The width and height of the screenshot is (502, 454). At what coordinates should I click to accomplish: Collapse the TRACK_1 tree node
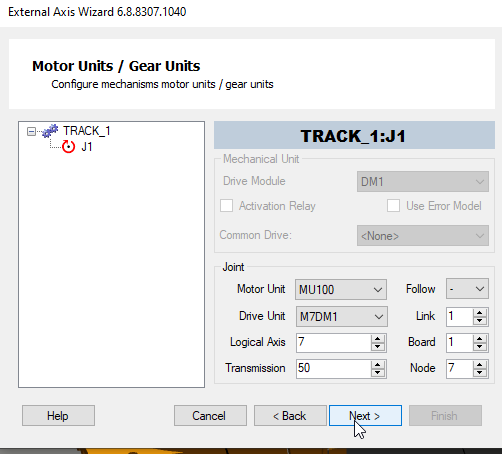pyautogui.click(x=31, y=131)
